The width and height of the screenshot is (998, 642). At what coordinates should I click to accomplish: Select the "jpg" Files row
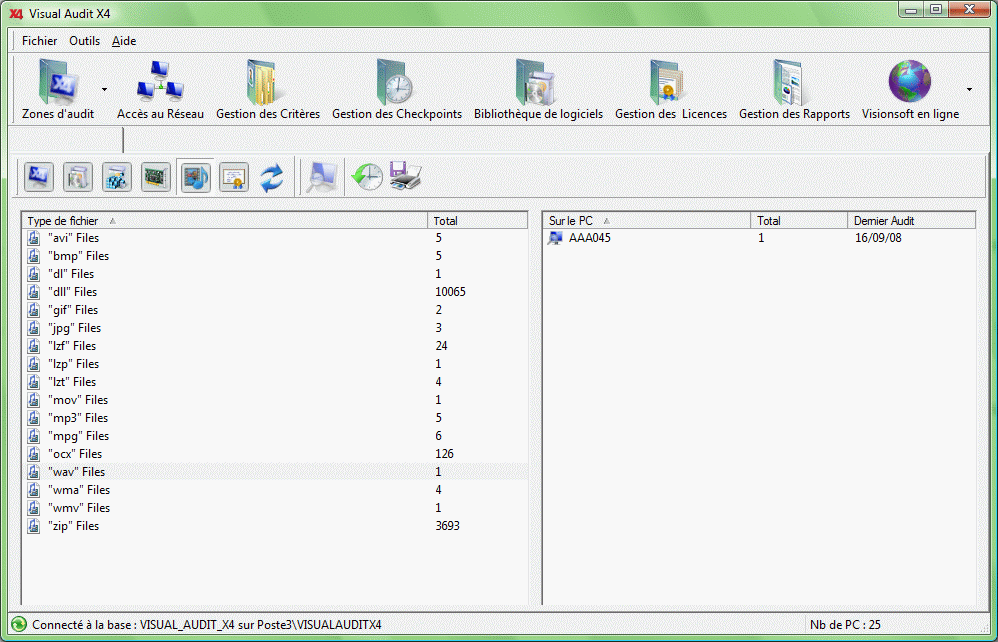pos(275,328)
